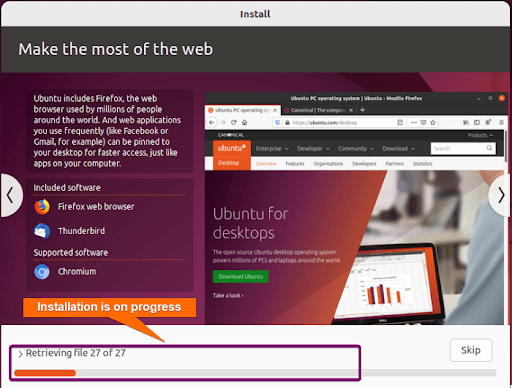Screen dimensions: 512x388
Task: Click the 'Ubuntu for desktops' headline
Action: click(250, 223)
